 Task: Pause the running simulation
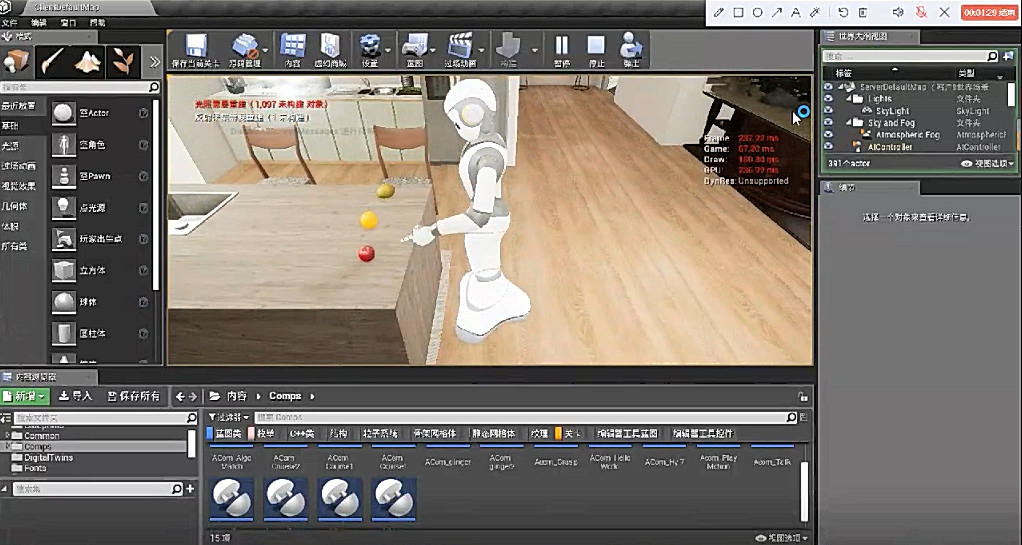pos(561,47)
